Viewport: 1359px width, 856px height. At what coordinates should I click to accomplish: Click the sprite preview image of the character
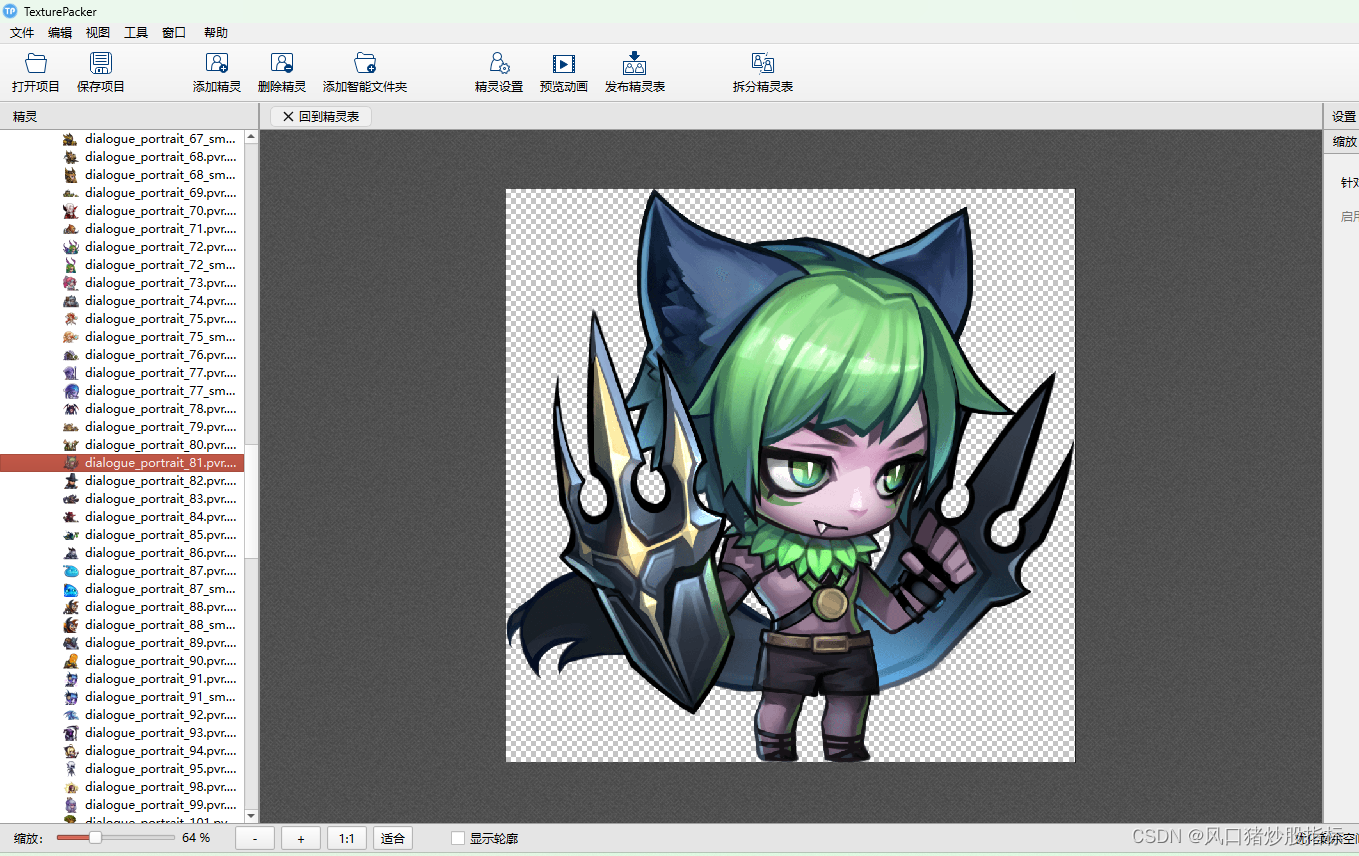(x=790, y=475)
